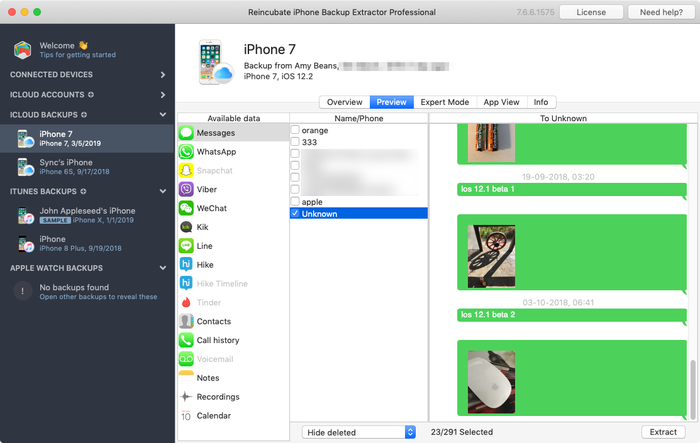
Task: Open Recordings waveform icon
Action: click(186, 397)
